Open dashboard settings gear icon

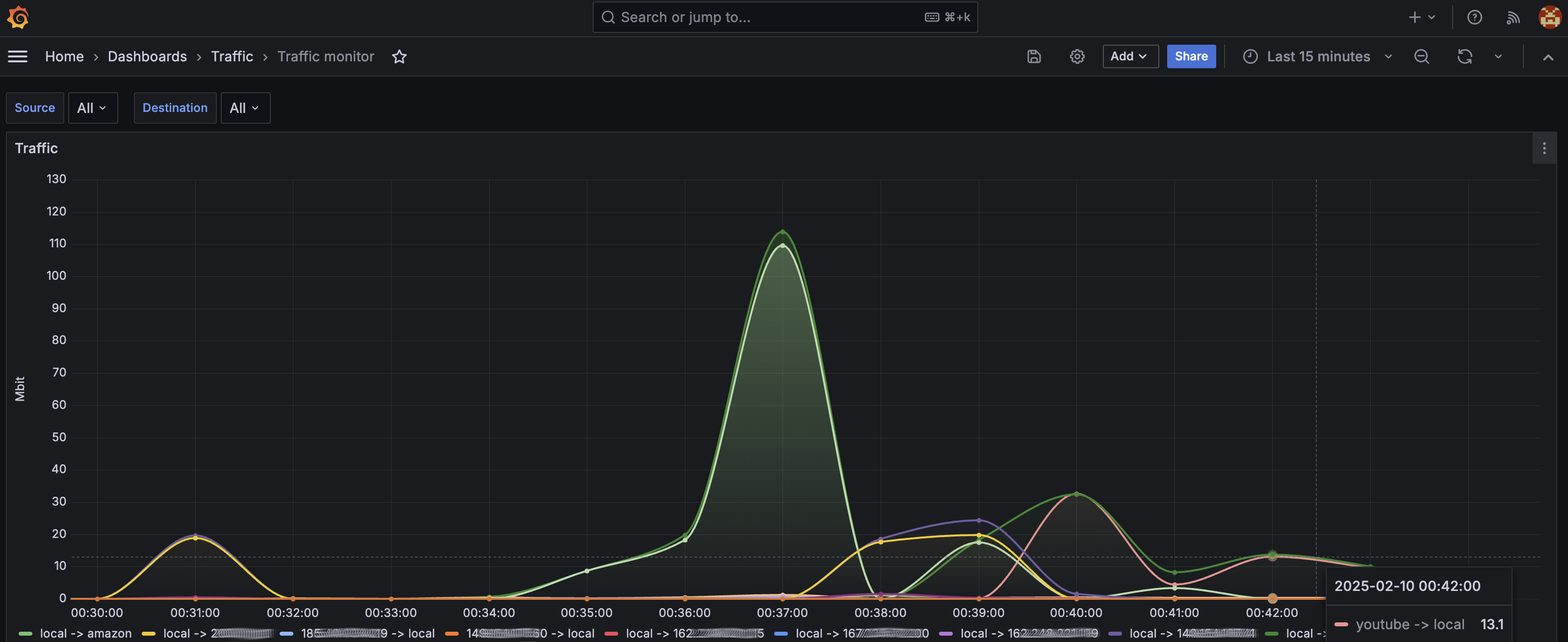(1077, 56)
